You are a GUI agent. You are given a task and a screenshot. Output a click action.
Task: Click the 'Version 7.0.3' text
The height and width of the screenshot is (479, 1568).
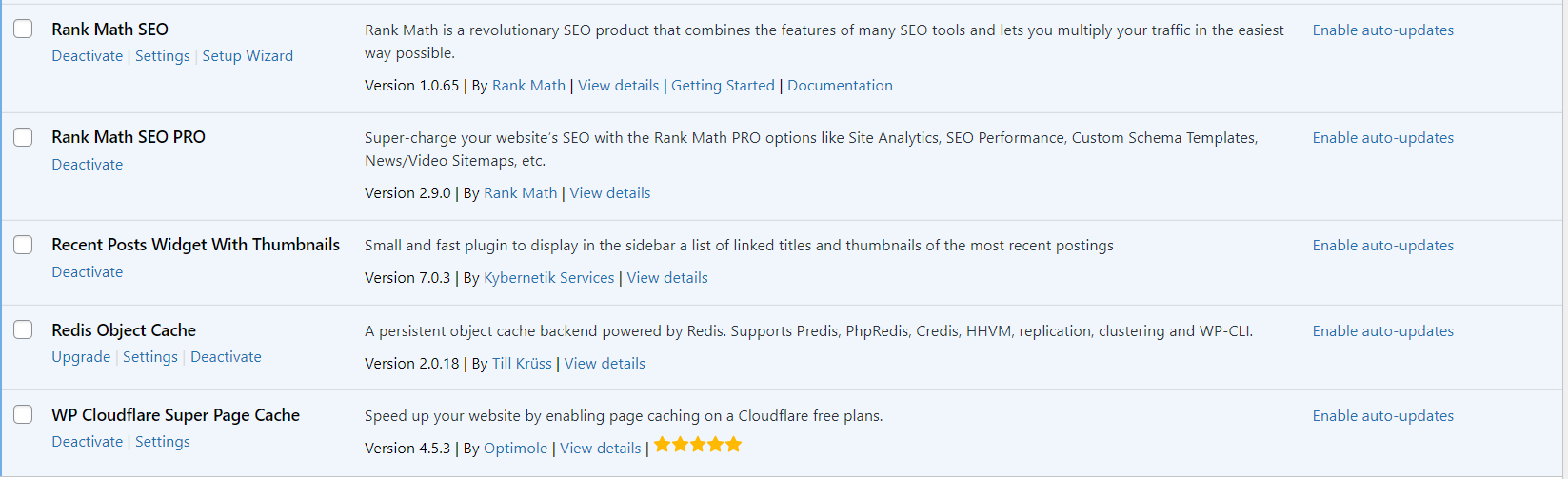(x=407, y=278)
